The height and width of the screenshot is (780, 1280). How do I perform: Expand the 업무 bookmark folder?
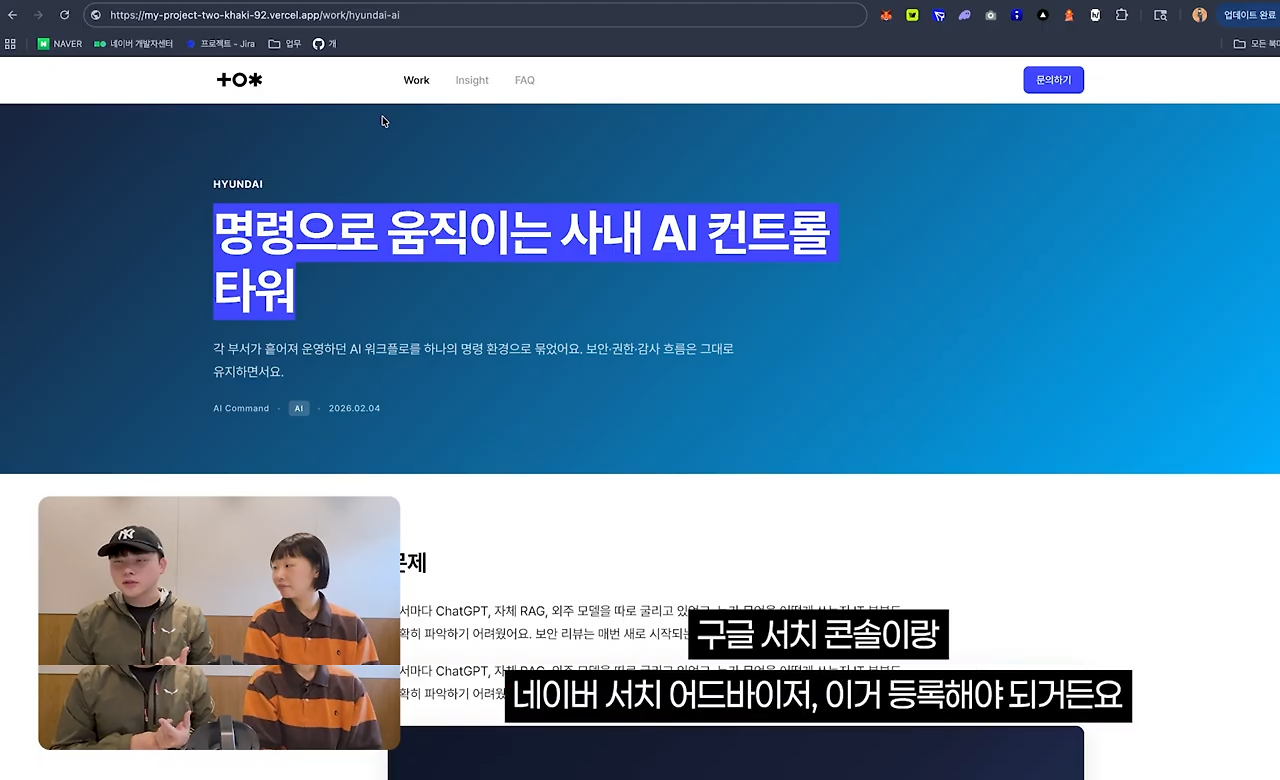click(284, 44)
